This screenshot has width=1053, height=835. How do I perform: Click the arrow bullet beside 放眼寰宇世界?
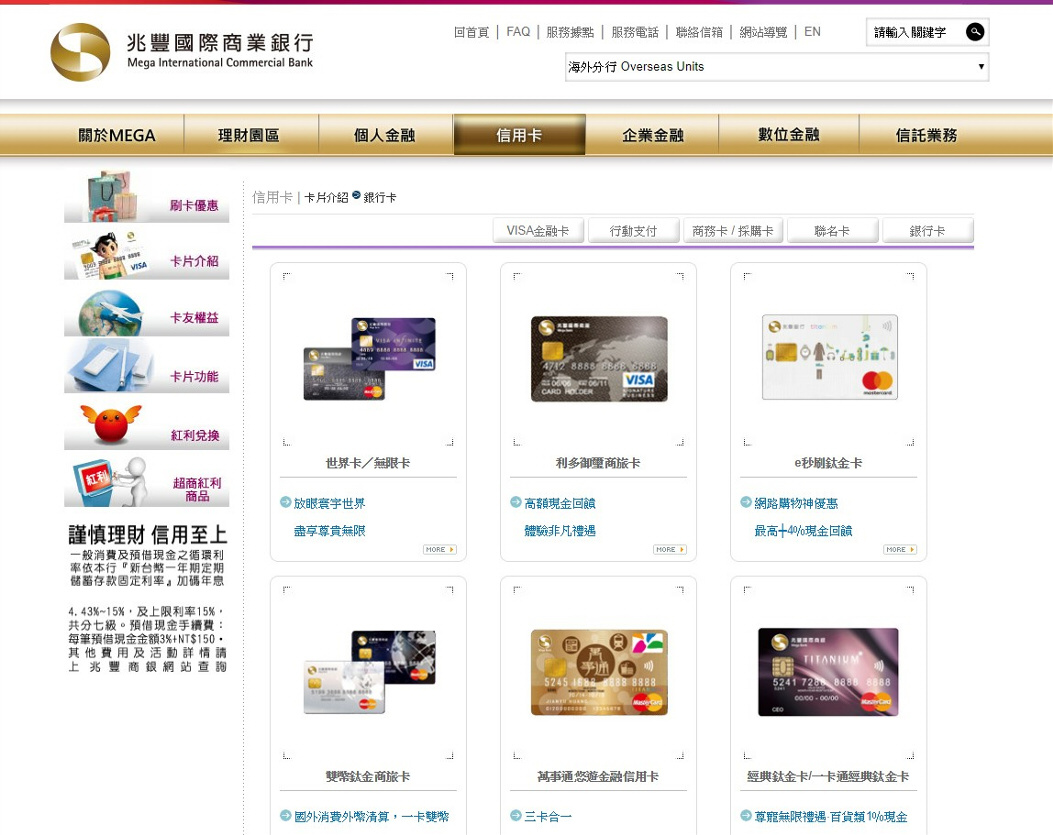click(285, 502)
